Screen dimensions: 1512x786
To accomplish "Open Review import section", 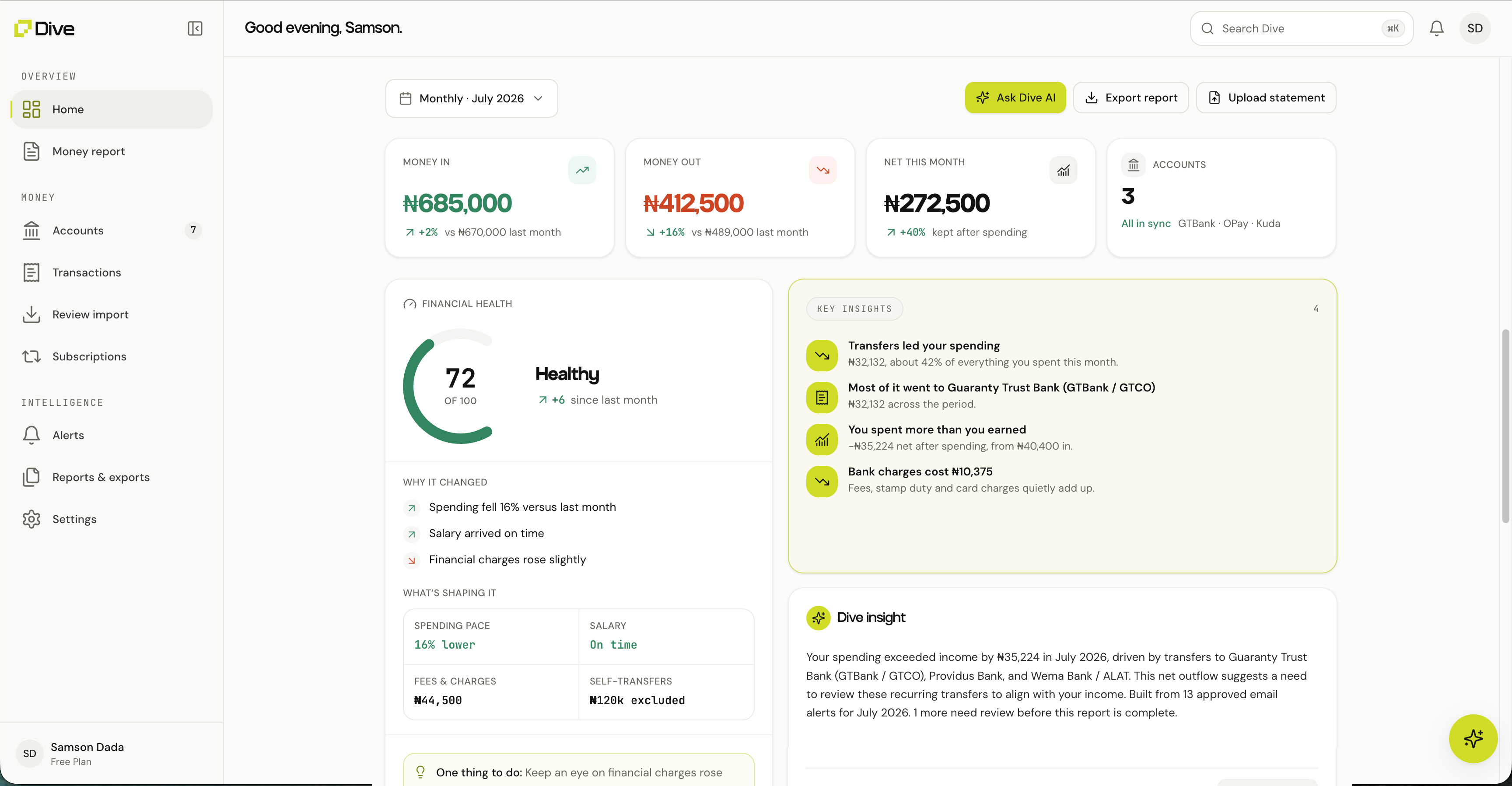I will 112,314.
